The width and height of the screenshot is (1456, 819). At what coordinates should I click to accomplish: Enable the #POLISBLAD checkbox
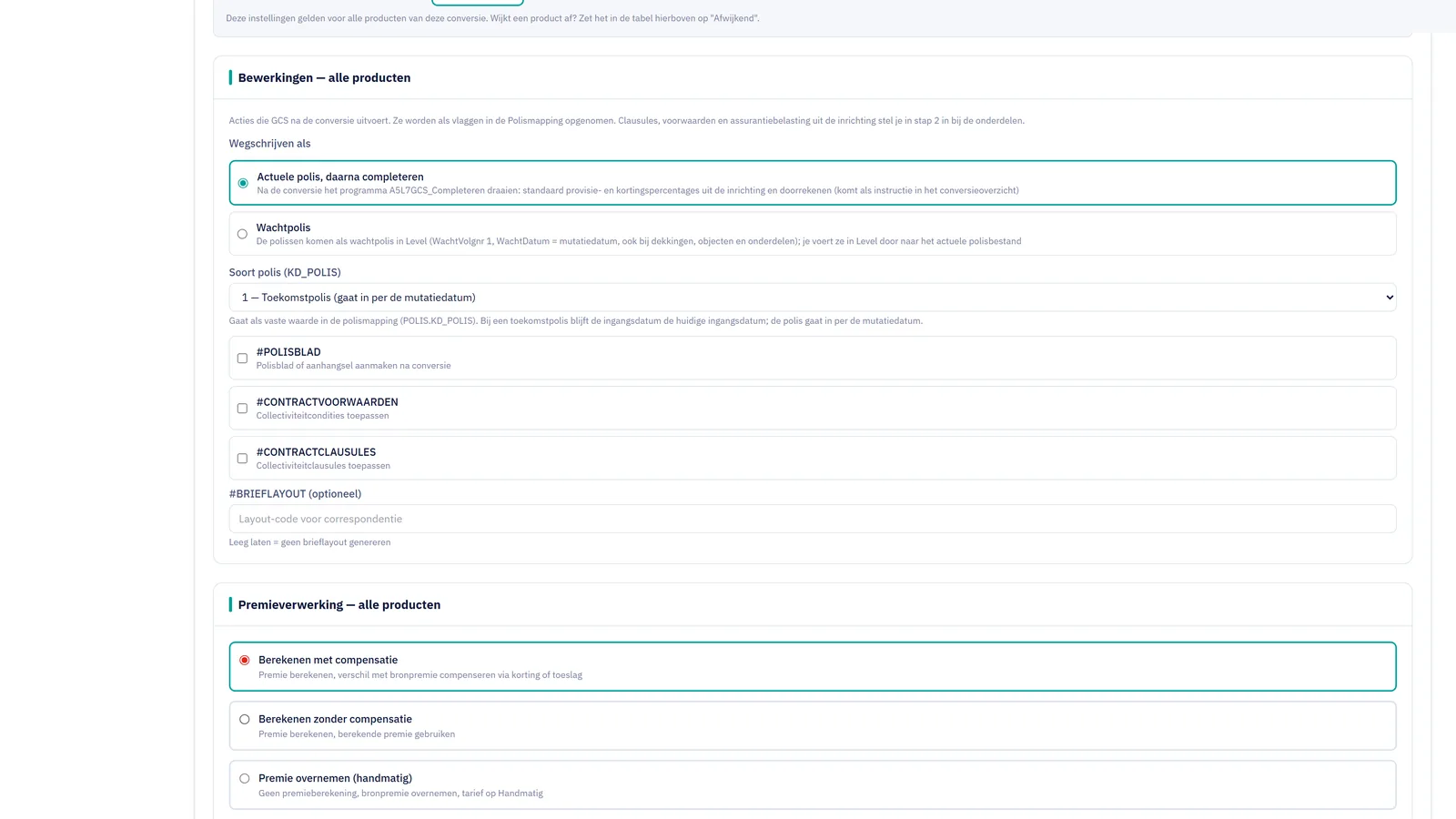[x=242, y=359]
